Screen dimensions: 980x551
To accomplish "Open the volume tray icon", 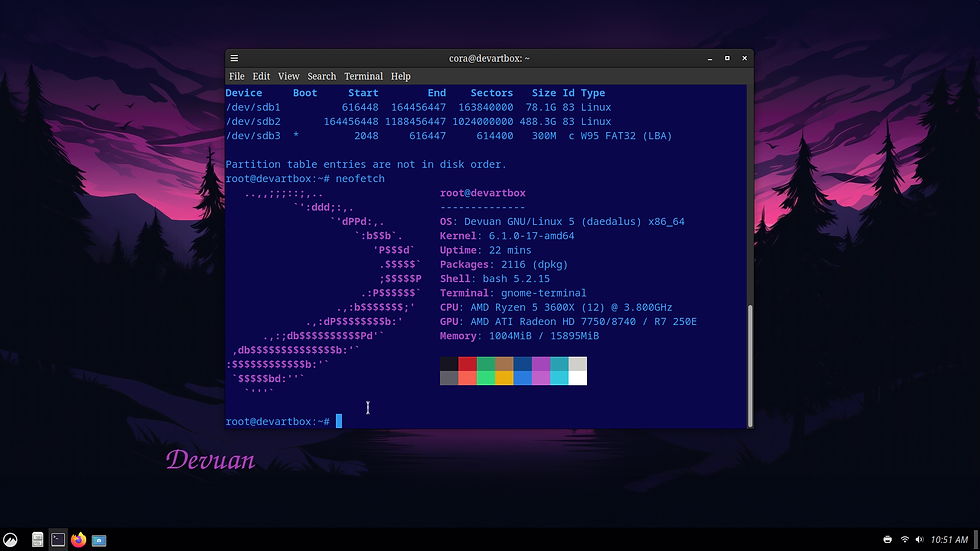I will tap(919, 540).
